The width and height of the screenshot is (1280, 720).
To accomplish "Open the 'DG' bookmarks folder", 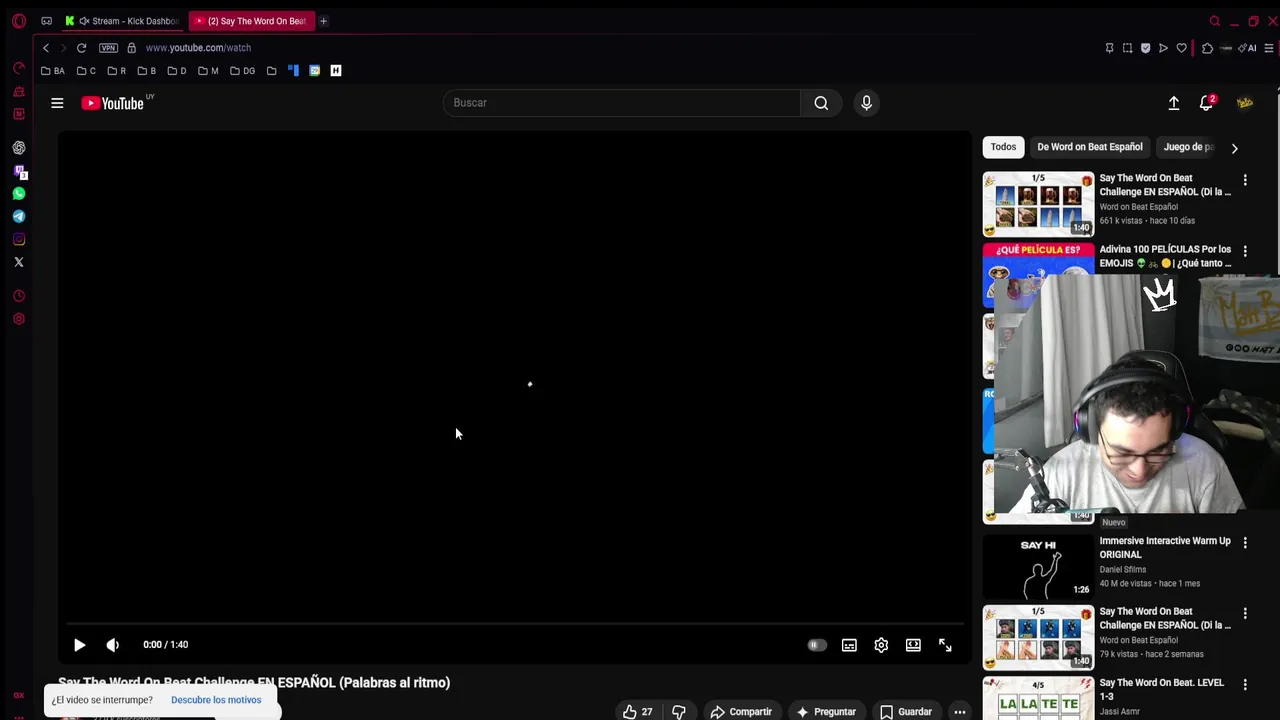I will (x=242, y=71).
